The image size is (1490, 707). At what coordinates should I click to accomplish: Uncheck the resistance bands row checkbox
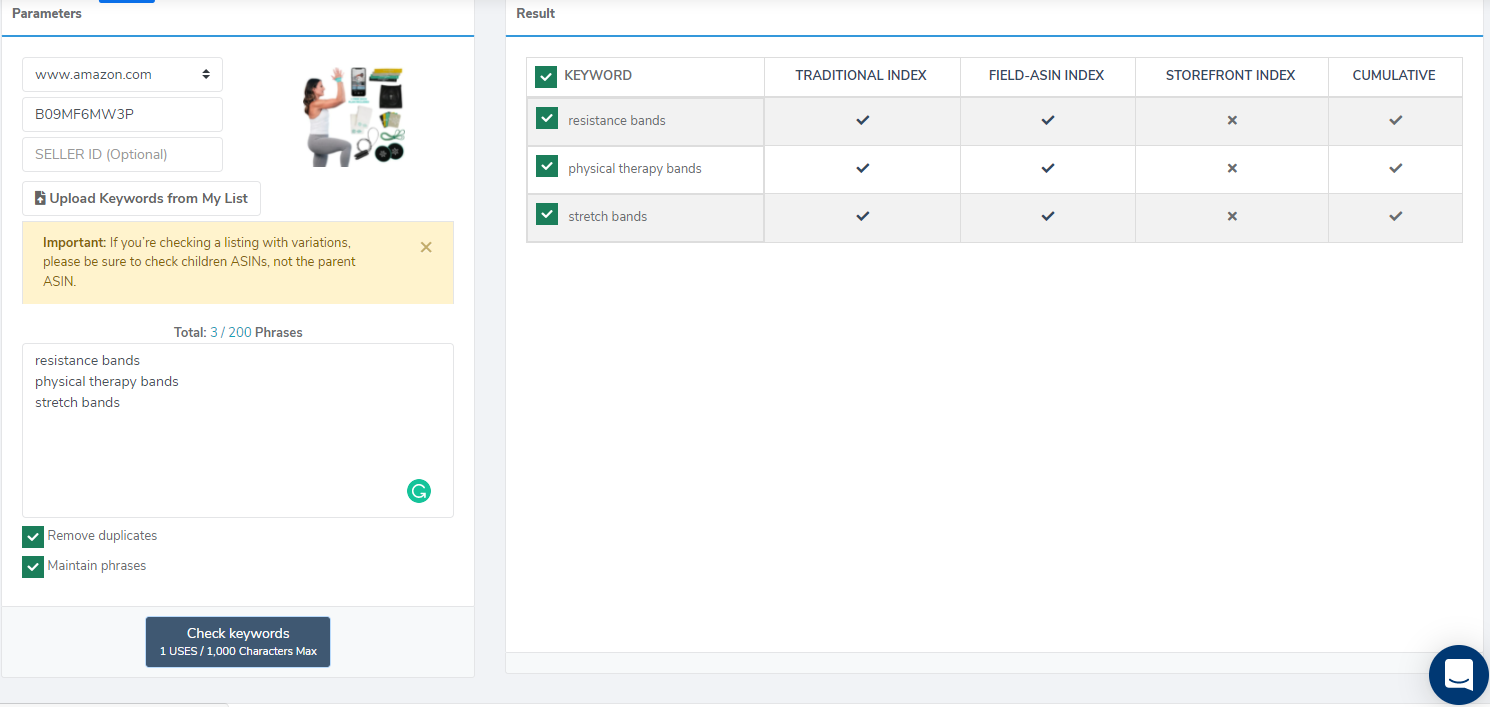click(x=547, y=118)
